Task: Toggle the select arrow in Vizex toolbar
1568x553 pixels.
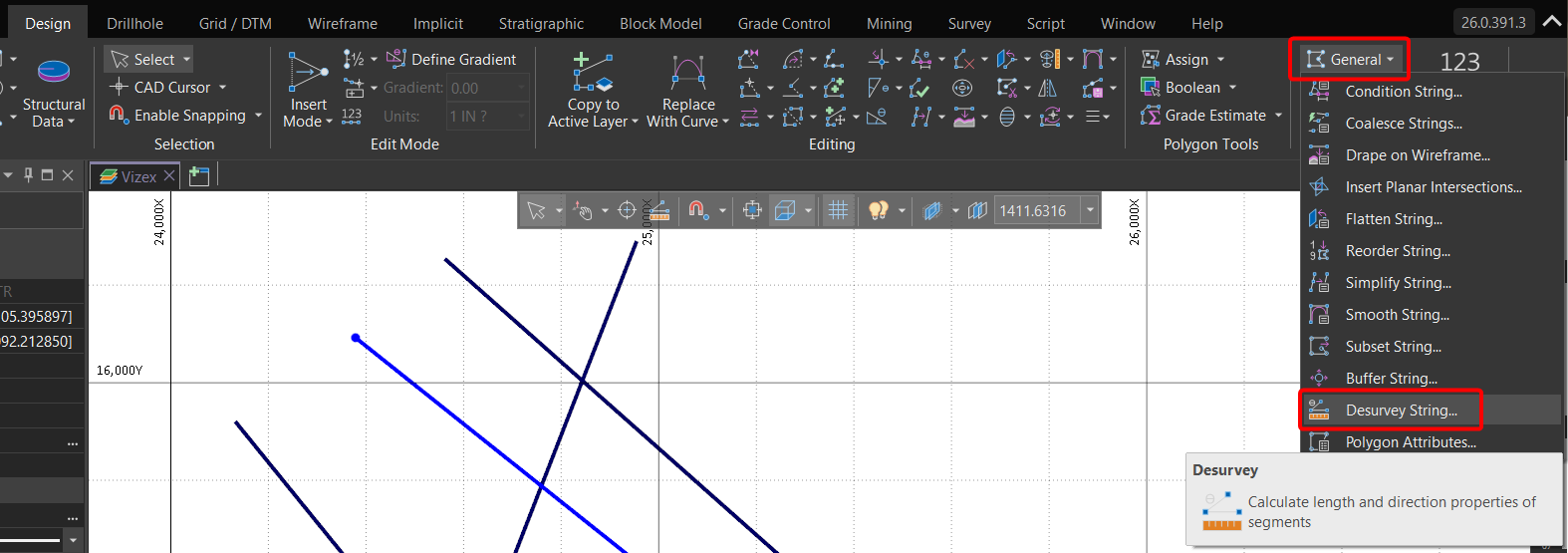Action: tap(536, 210)
